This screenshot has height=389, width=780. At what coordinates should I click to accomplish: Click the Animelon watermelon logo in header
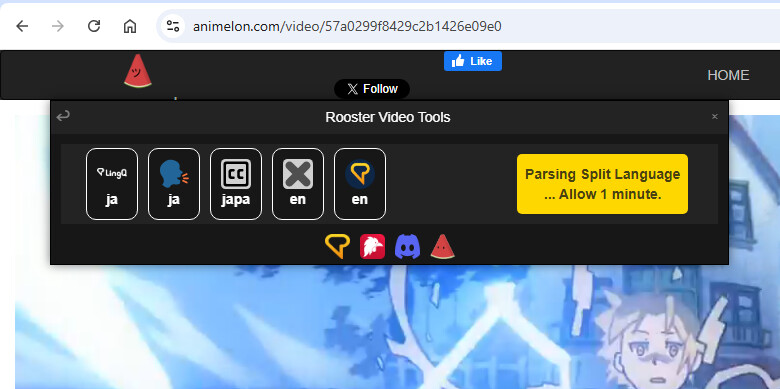[x=138, y=72]
